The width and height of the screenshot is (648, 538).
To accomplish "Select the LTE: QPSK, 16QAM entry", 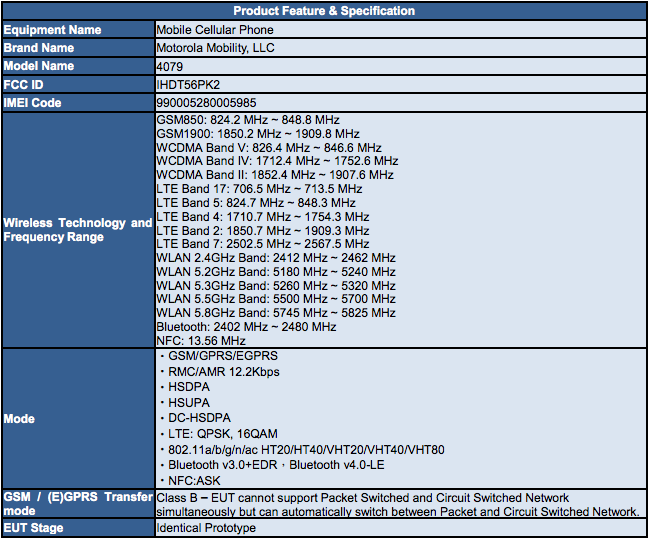I will point(221,434).
